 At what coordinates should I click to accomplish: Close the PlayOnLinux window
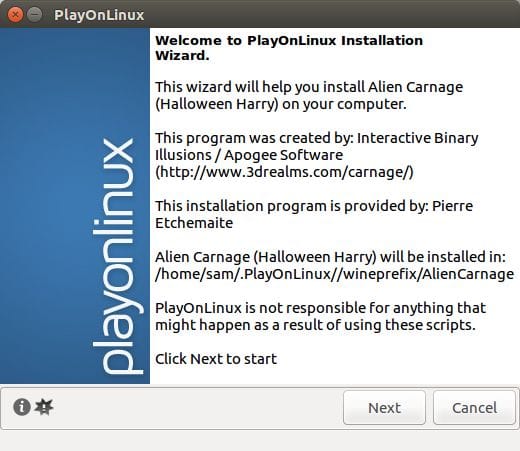point(15,15)
